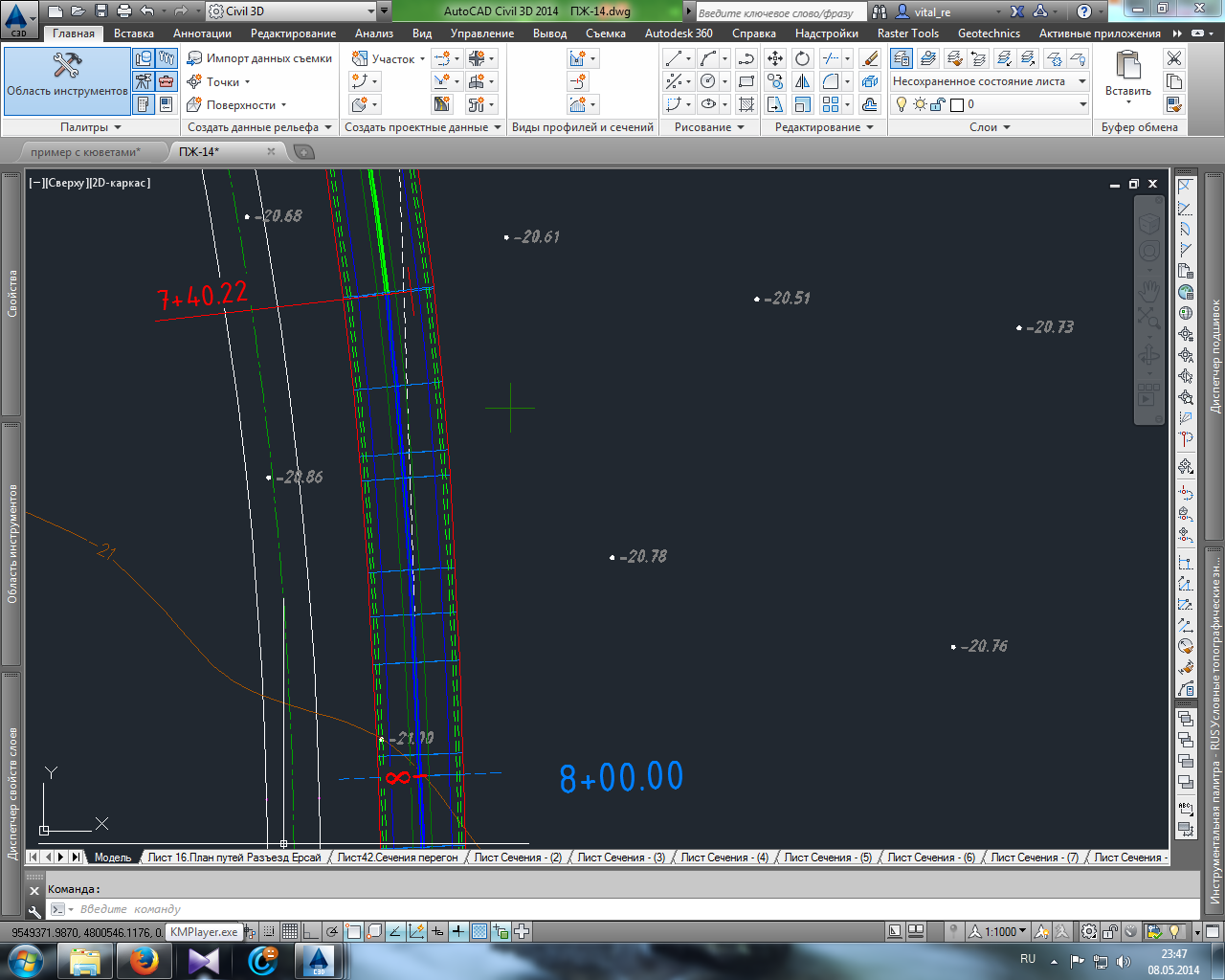Click Импорт данных съемки
This screenshot has width=1225, height=980.
point(259,58)
